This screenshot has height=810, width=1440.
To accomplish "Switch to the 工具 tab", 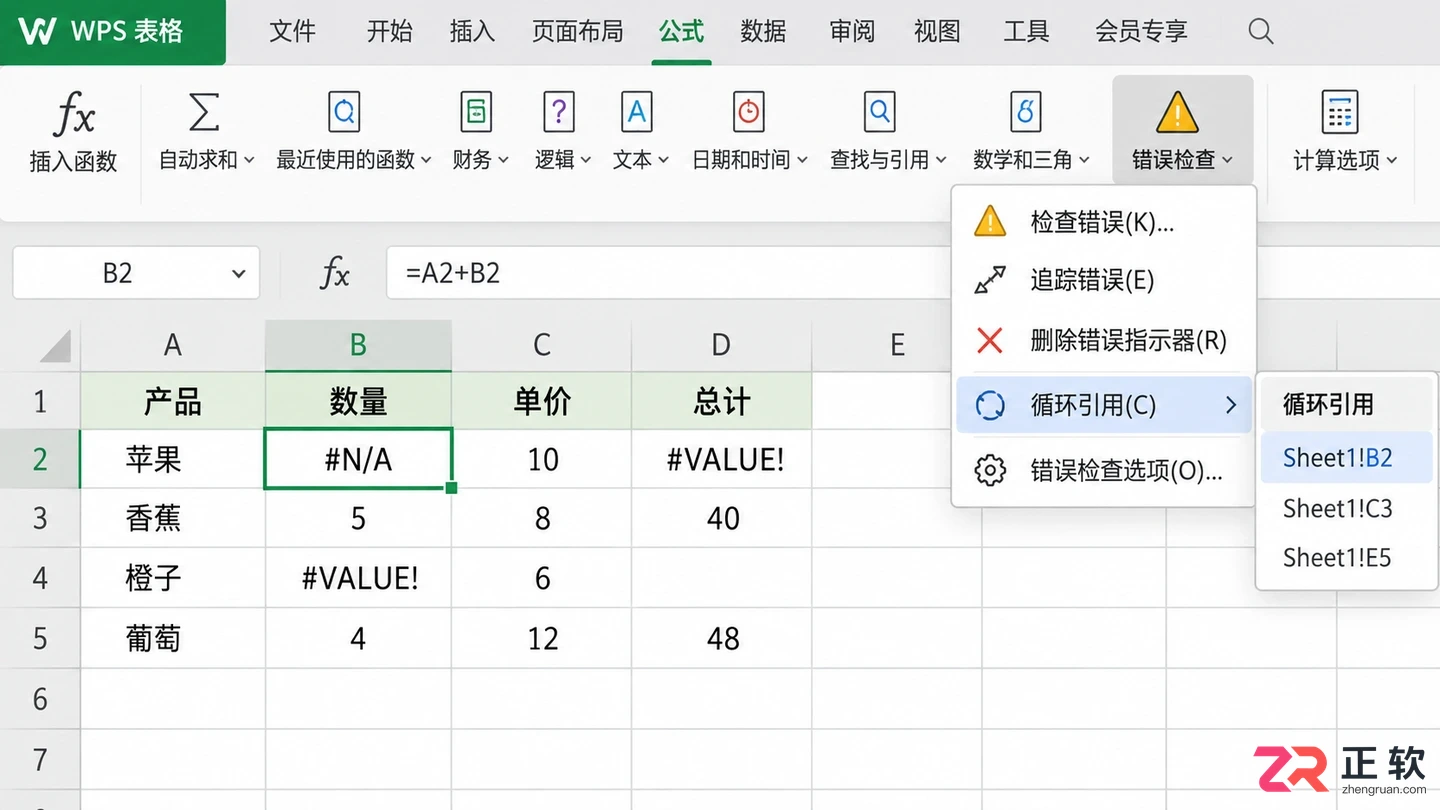I will point(1026,32).
